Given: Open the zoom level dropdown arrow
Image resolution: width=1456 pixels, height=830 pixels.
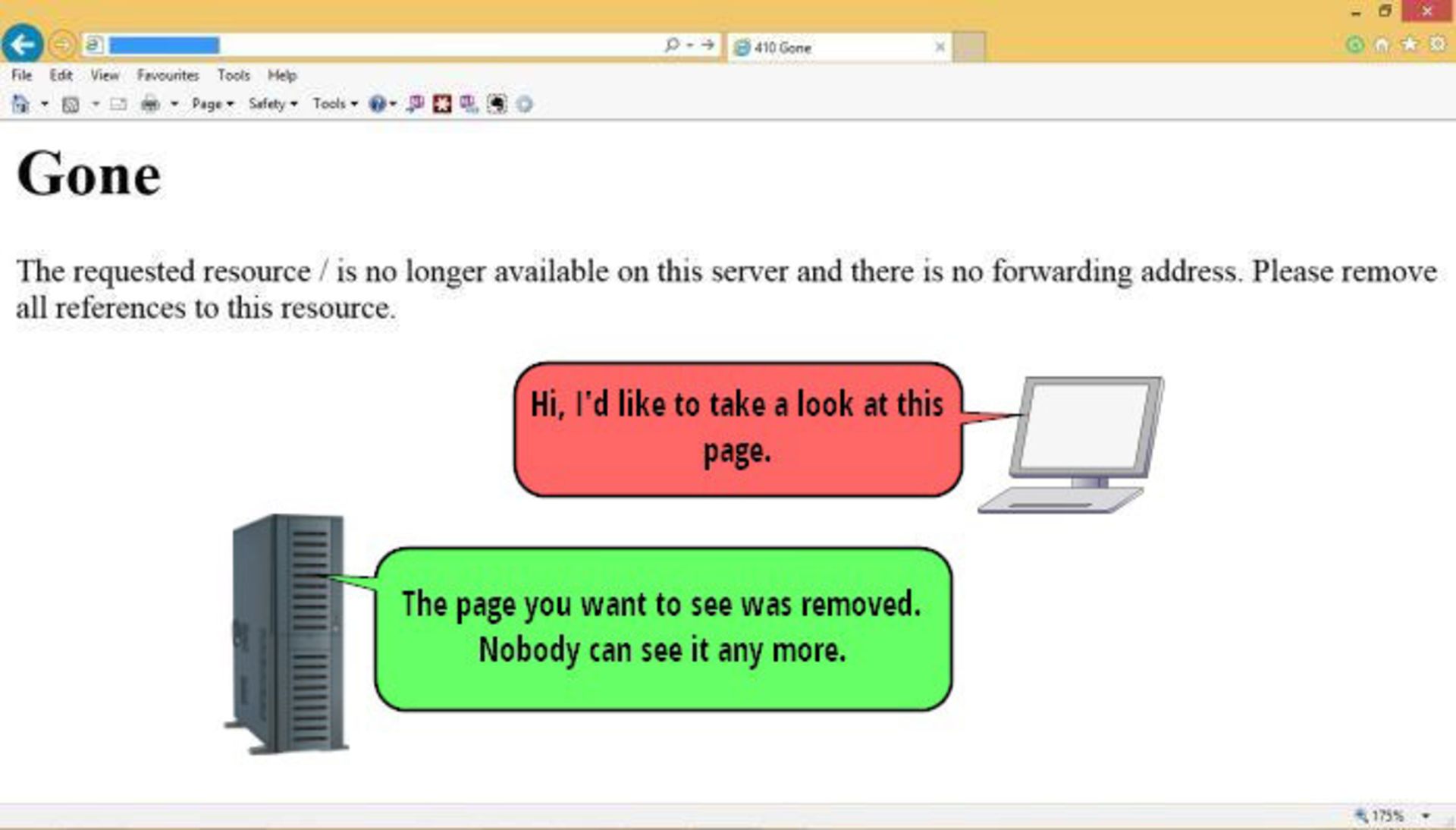Looking at the screenshot, I should 1426,816.
